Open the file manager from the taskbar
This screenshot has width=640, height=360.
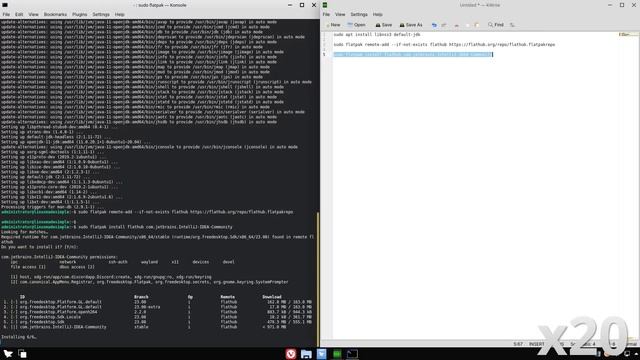pos(306,354)
